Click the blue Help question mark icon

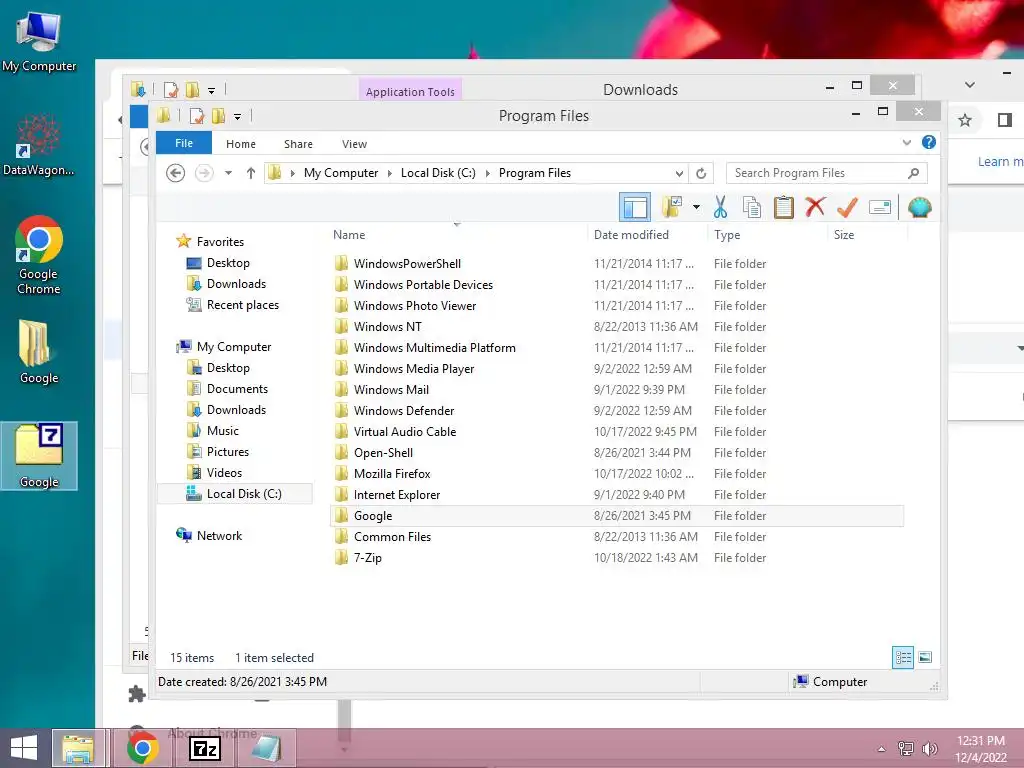point(929,142)
